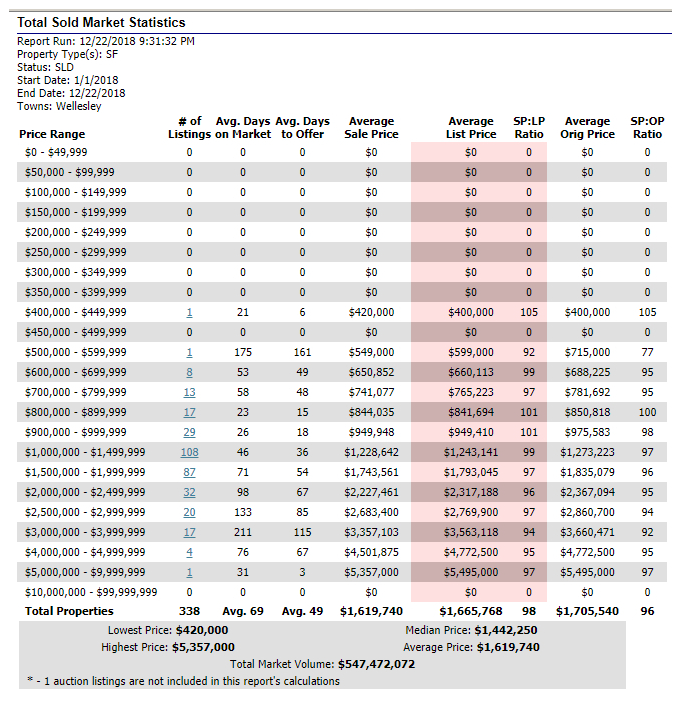This screenshot has width=681, height=706.
Task: View the 17 listings for $3,000,000 - $3,999,999
Action: click(189, 532)
